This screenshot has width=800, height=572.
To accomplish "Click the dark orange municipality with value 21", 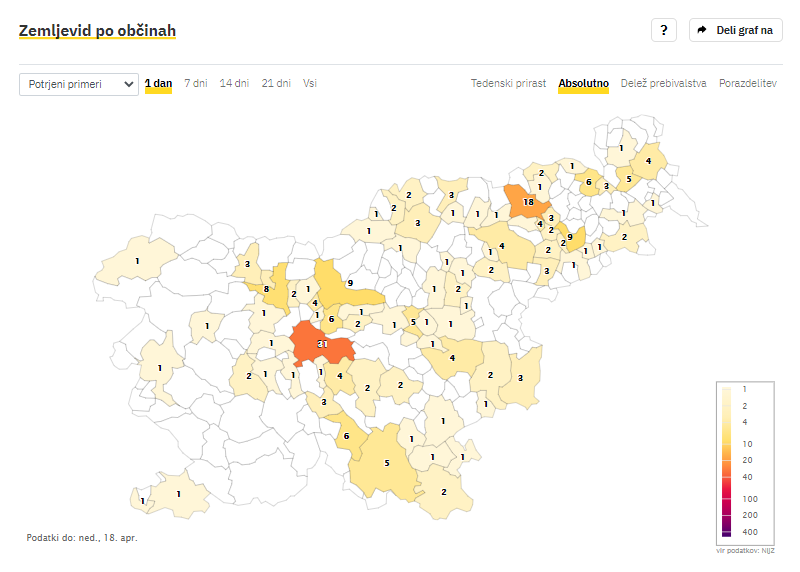I will pyautogui.click(x=322, y=344).
